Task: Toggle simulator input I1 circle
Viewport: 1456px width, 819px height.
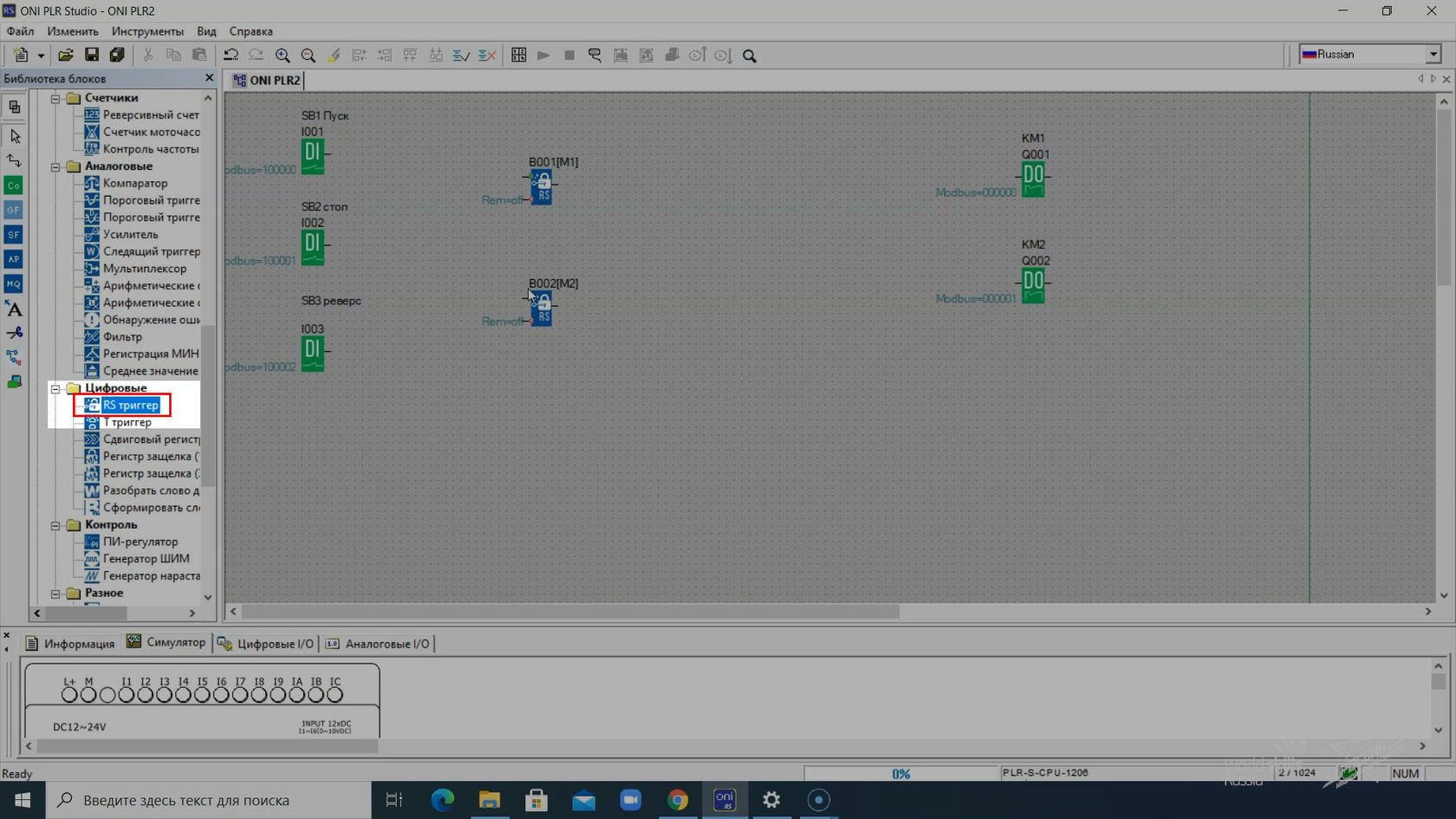Action: point(126,694)
